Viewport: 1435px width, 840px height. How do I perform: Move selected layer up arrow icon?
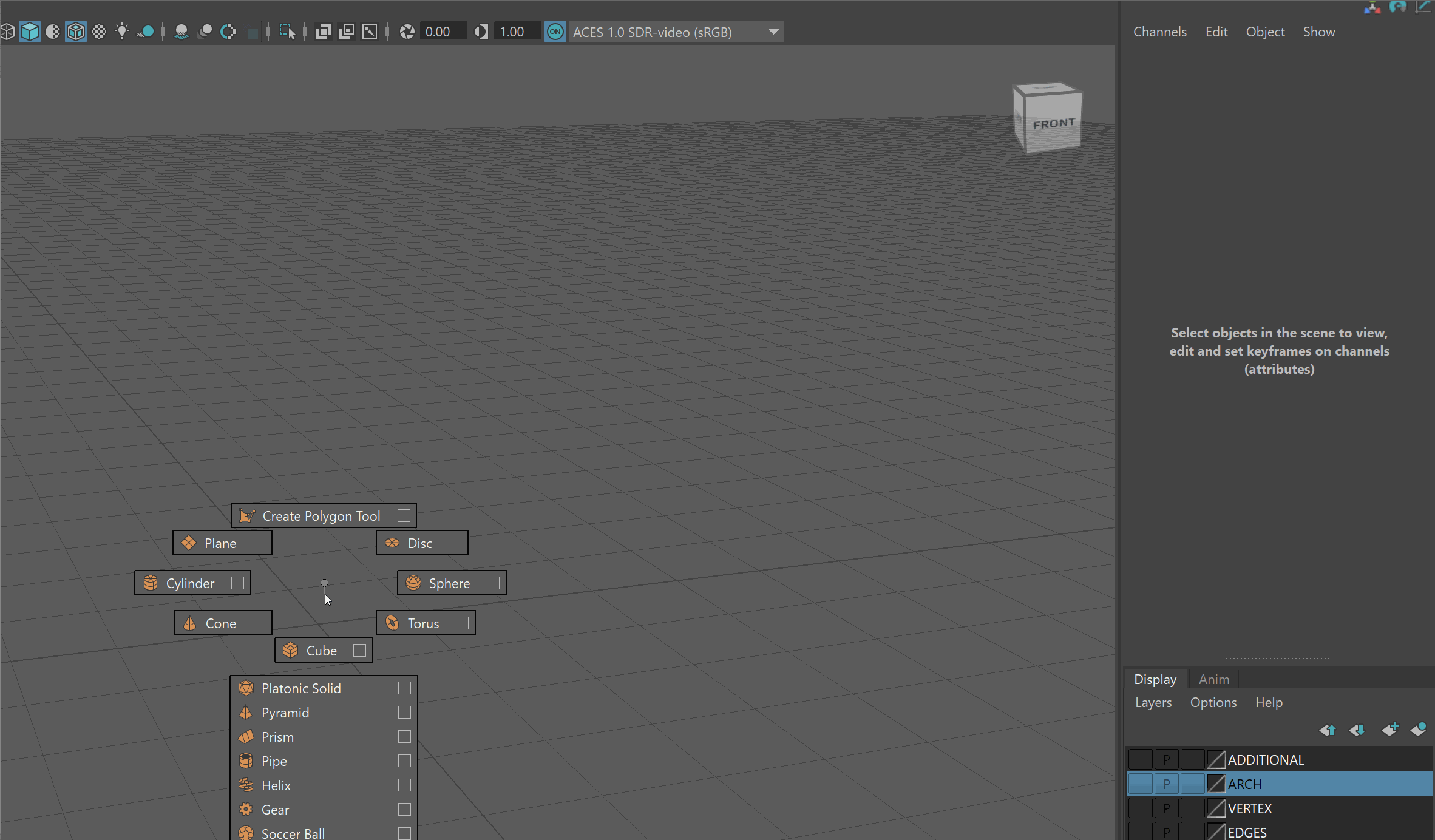pyautogui.click(x=1328, y=730)
